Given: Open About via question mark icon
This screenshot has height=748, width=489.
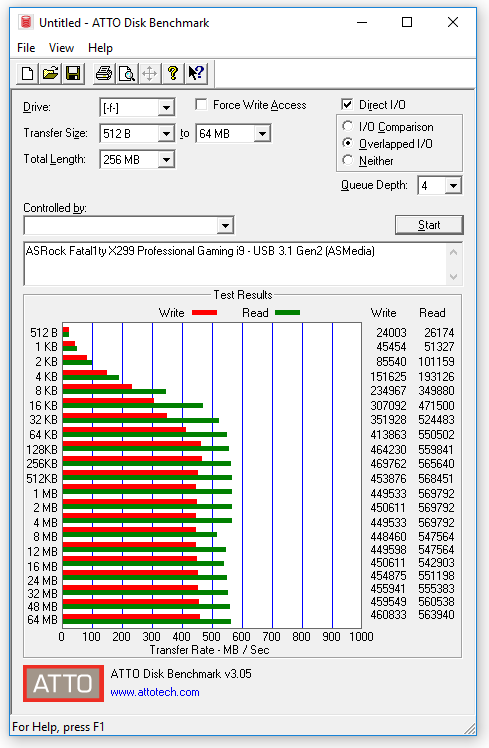Looking at the screenshot, I should [x=173, y=73].
